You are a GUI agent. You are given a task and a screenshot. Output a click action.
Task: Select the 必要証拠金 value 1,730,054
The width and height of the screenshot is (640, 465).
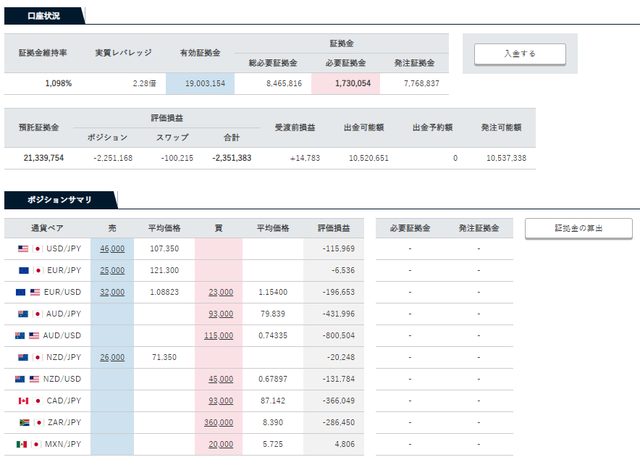pyautogui.click(x=353, y=83)
